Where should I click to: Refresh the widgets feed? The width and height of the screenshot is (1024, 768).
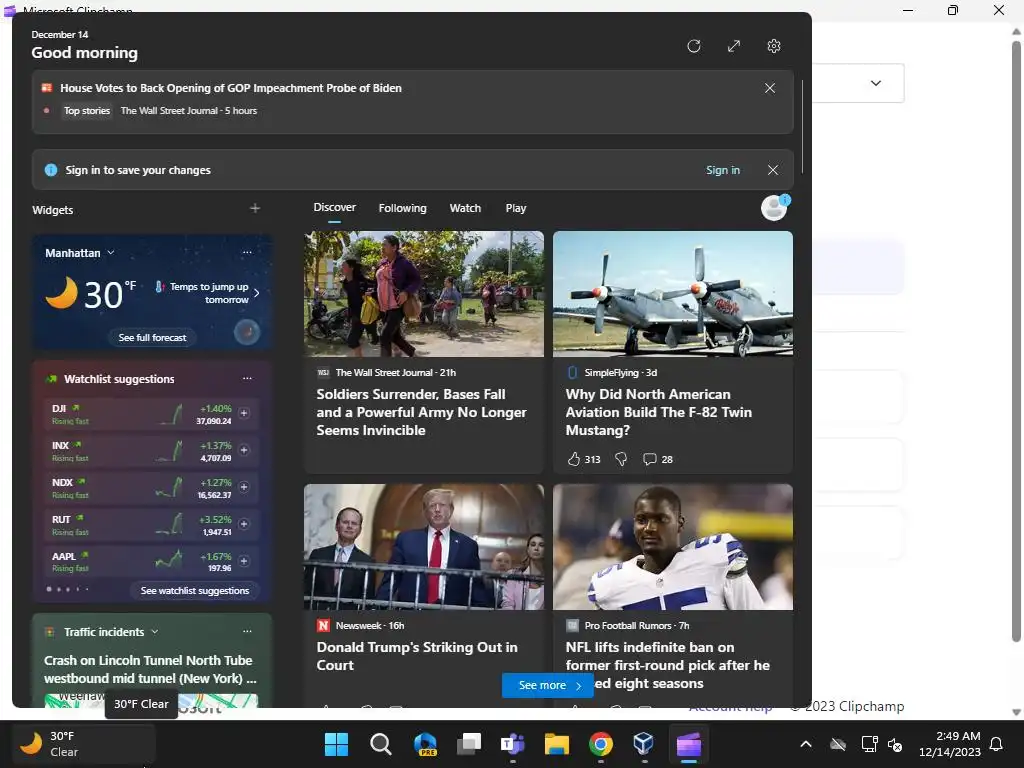coord(694,46)
